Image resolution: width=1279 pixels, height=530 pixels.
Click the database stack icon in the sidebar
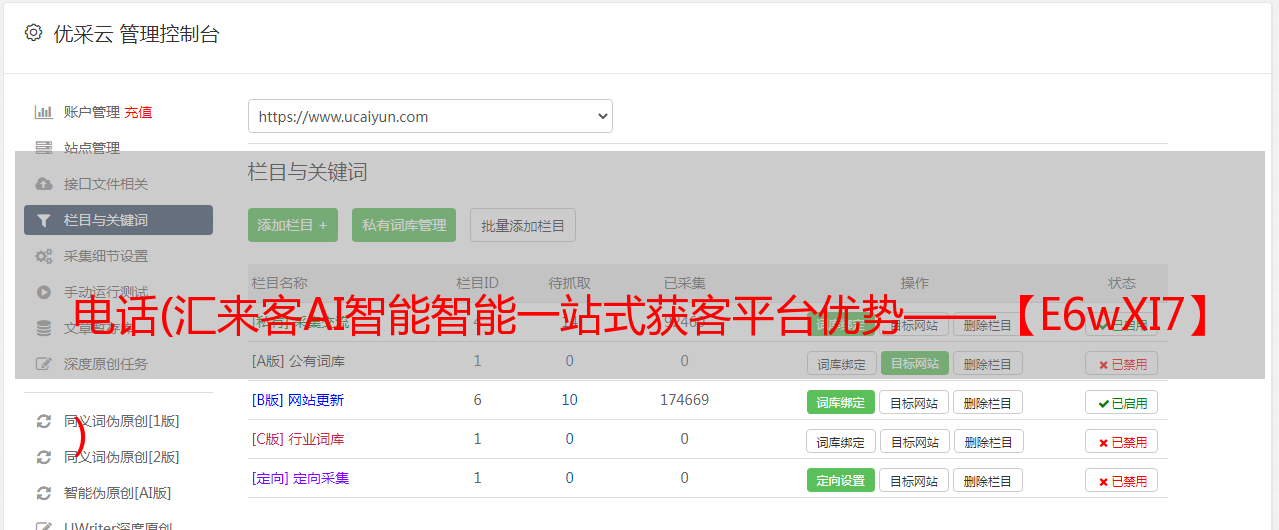[x=43, y=328]
